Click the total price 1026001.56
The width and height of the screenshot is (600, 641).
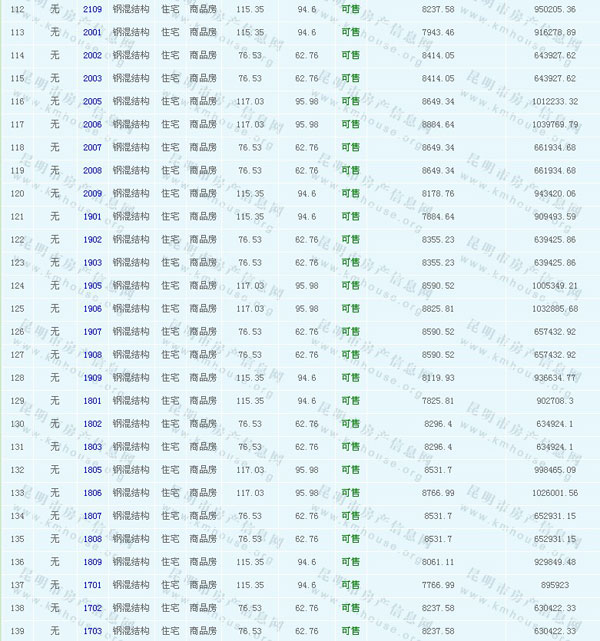pos(549,493)
